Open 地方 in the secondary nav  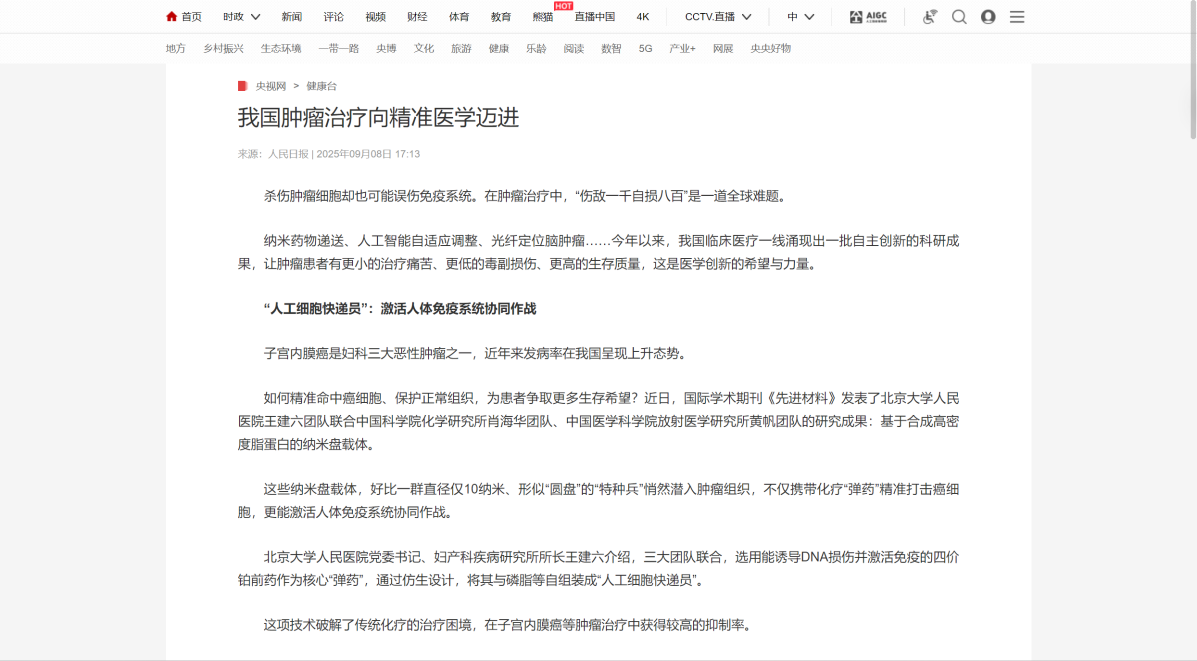176,48
